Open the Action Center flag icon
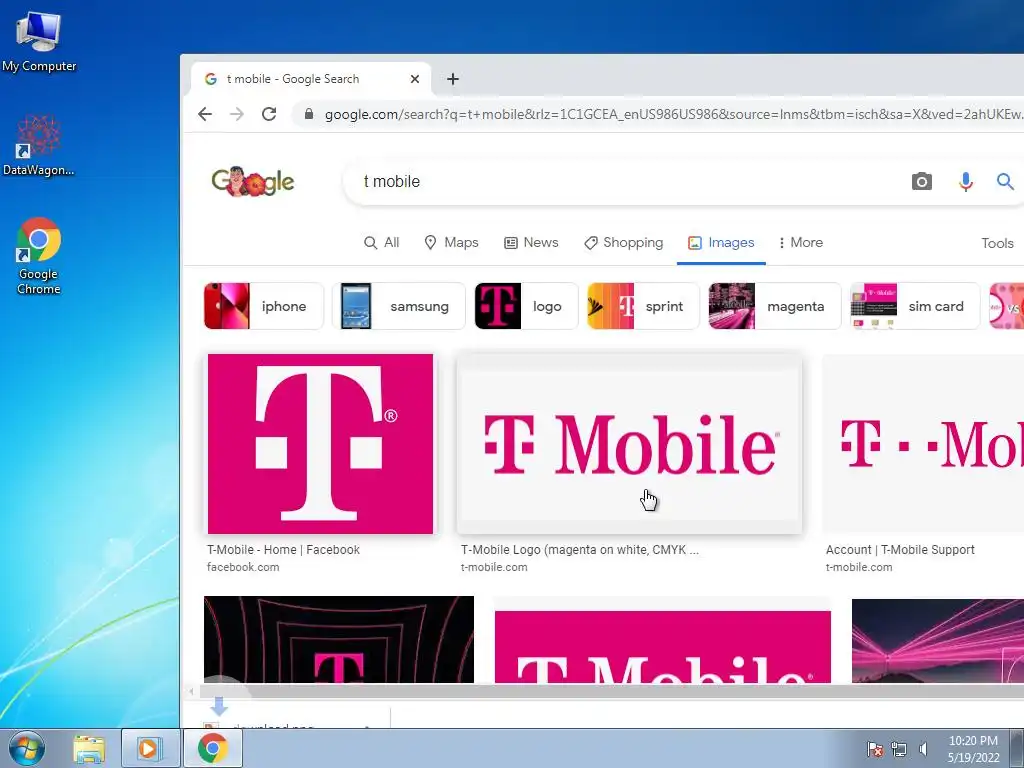The width and height of the screenshot is (1024, 768). click(x=874, y=749)
